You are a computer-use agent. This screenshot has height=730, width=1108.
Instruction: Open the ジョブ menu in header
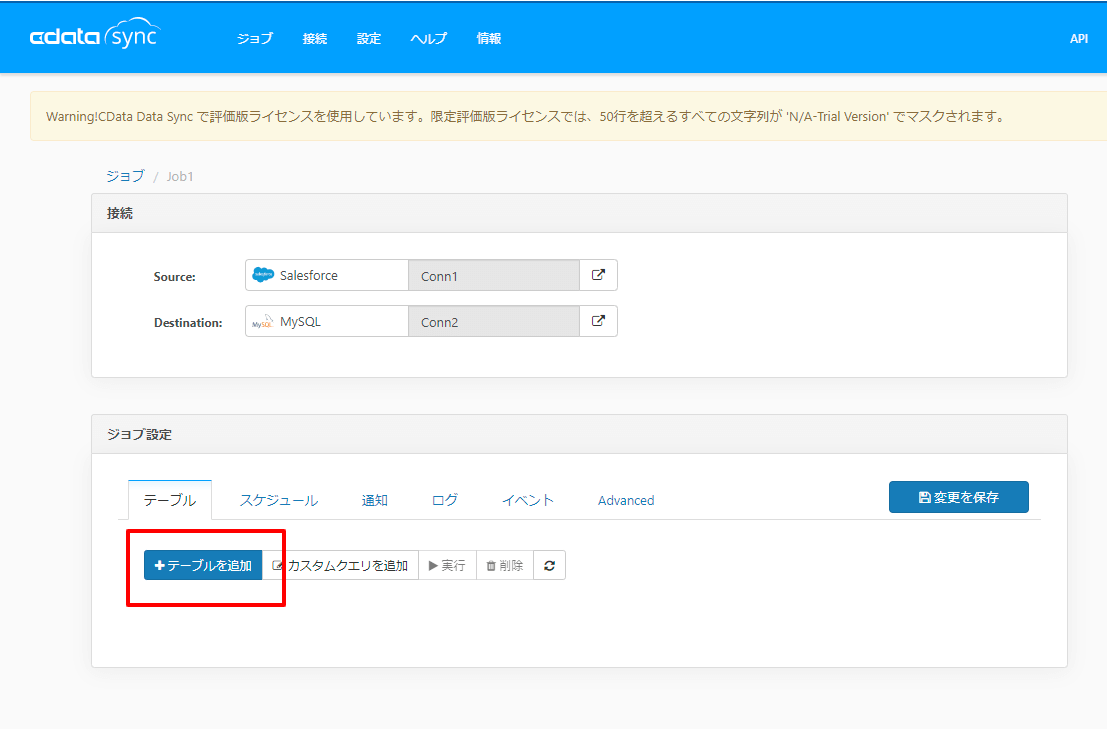tap(254, 38)
